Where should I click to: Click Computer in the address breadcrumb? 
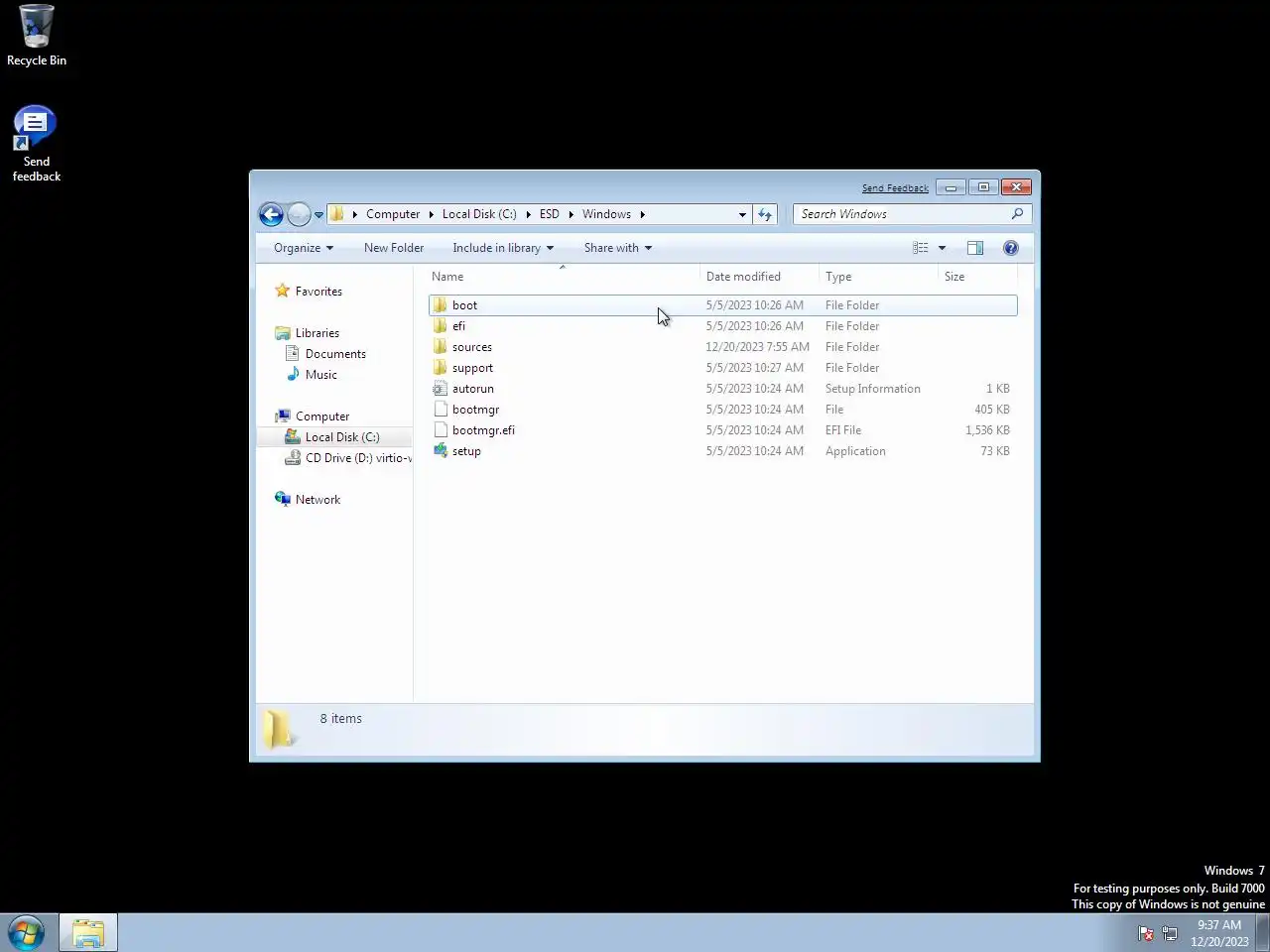[x=393, y=214]
